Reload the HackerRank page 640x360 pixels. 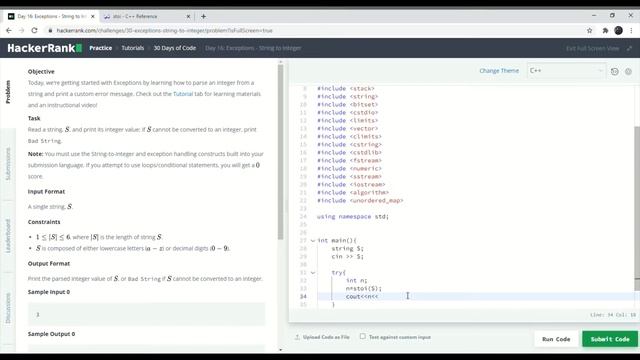(x=34, y=31)
